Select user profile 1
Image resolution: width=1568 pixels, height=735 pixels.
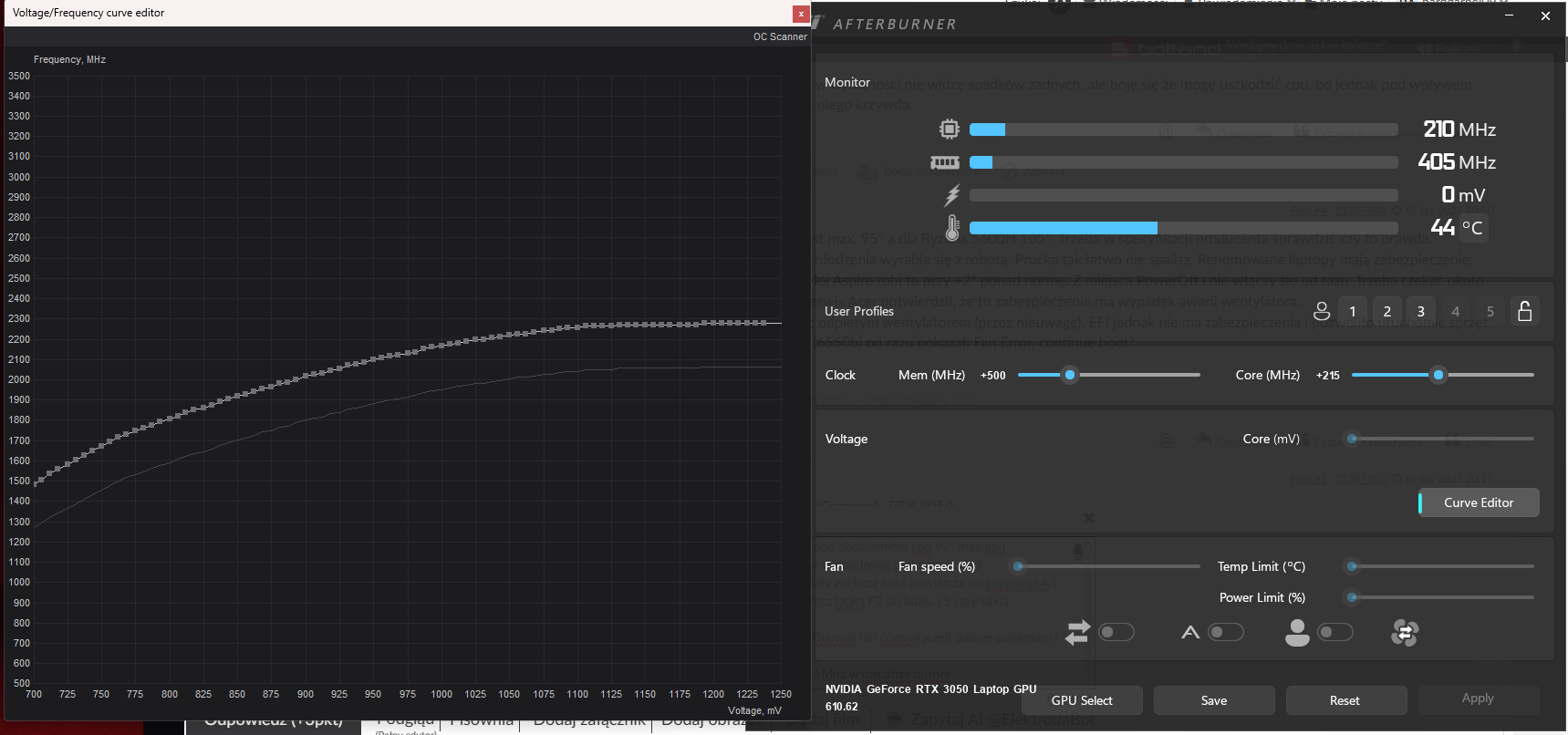click(1353, 311)
